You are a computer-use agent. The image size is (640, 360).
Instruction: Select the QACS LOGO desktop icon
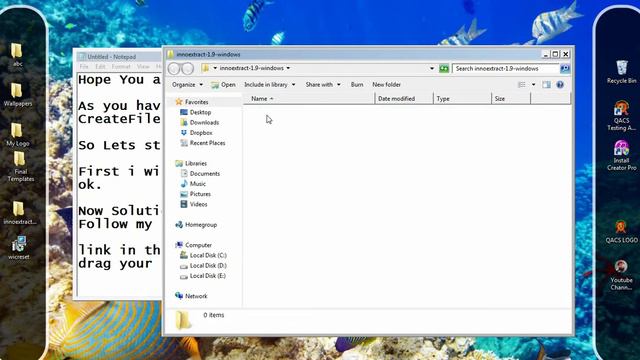coord(621,231)
